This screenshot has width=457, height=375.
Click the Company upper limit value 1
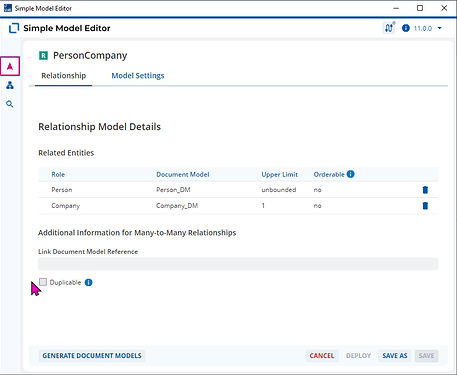point(263,206)
